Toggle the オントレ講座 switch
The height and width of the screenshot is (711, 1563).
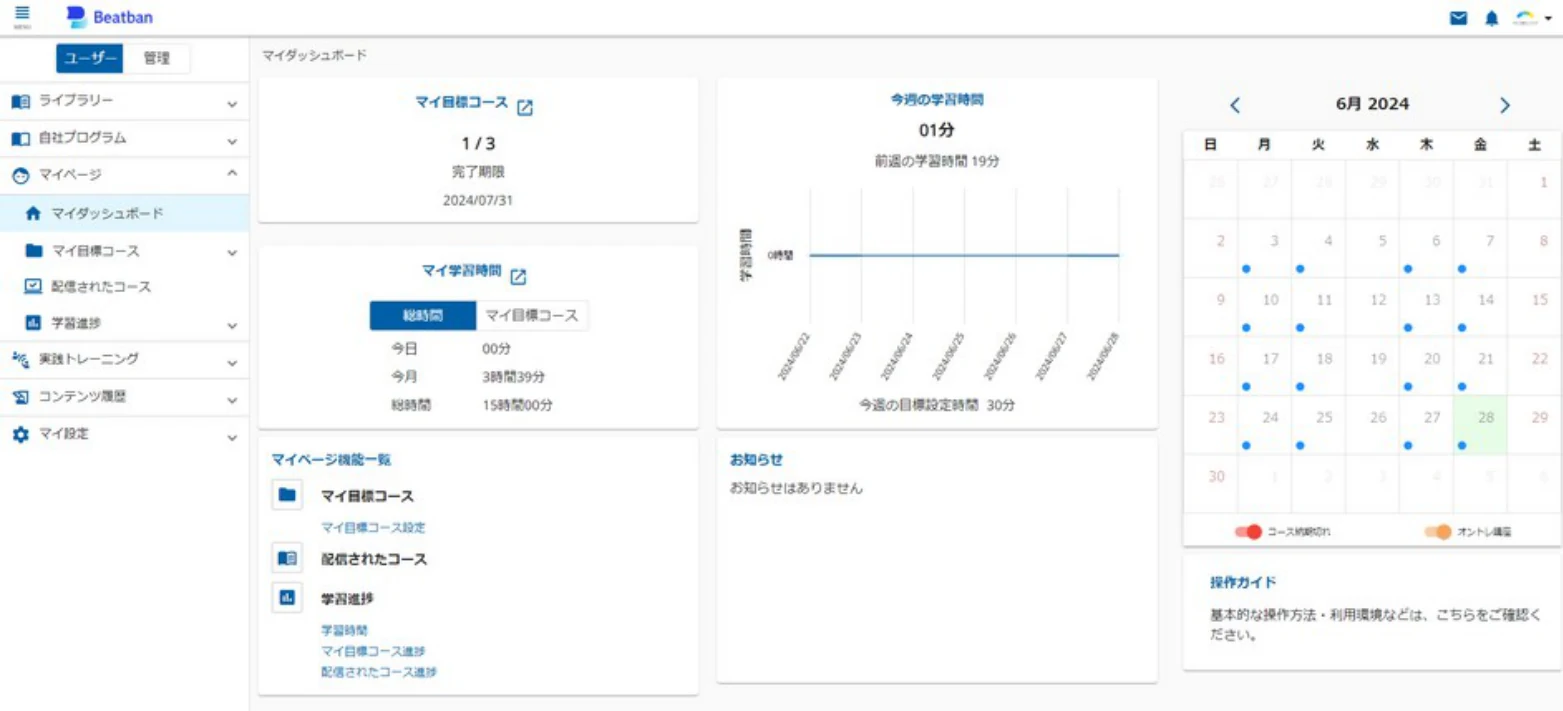coord(1438,532)
